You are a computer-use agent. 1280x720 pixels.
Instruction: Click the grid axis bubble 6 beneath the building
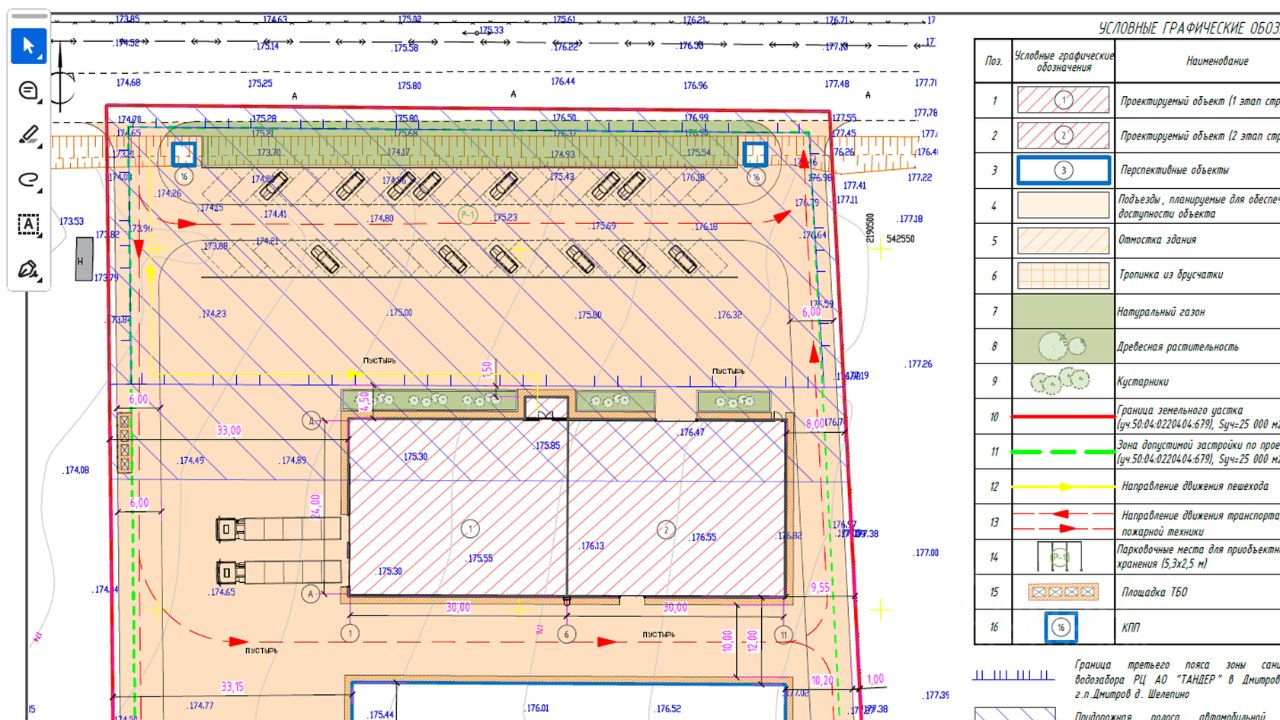(567, 634)
